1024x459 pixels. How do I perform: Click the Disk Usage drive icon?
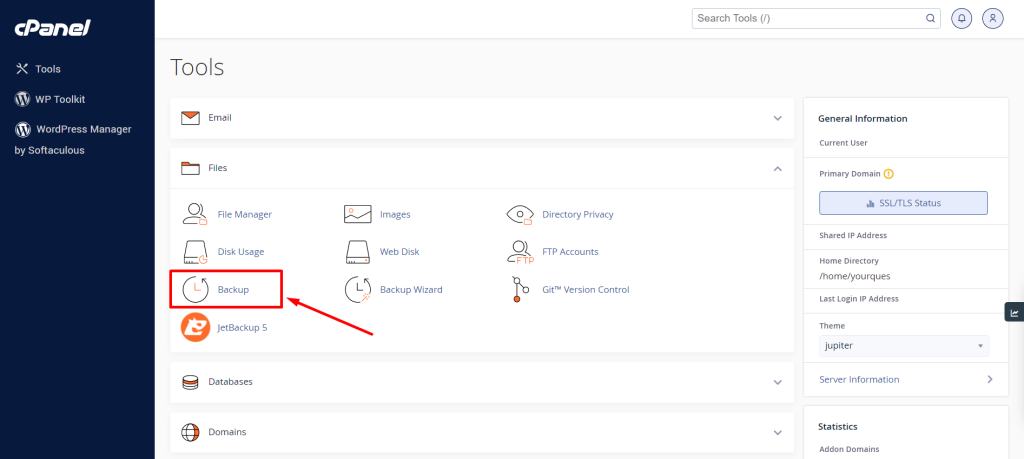tap(195, 251)
